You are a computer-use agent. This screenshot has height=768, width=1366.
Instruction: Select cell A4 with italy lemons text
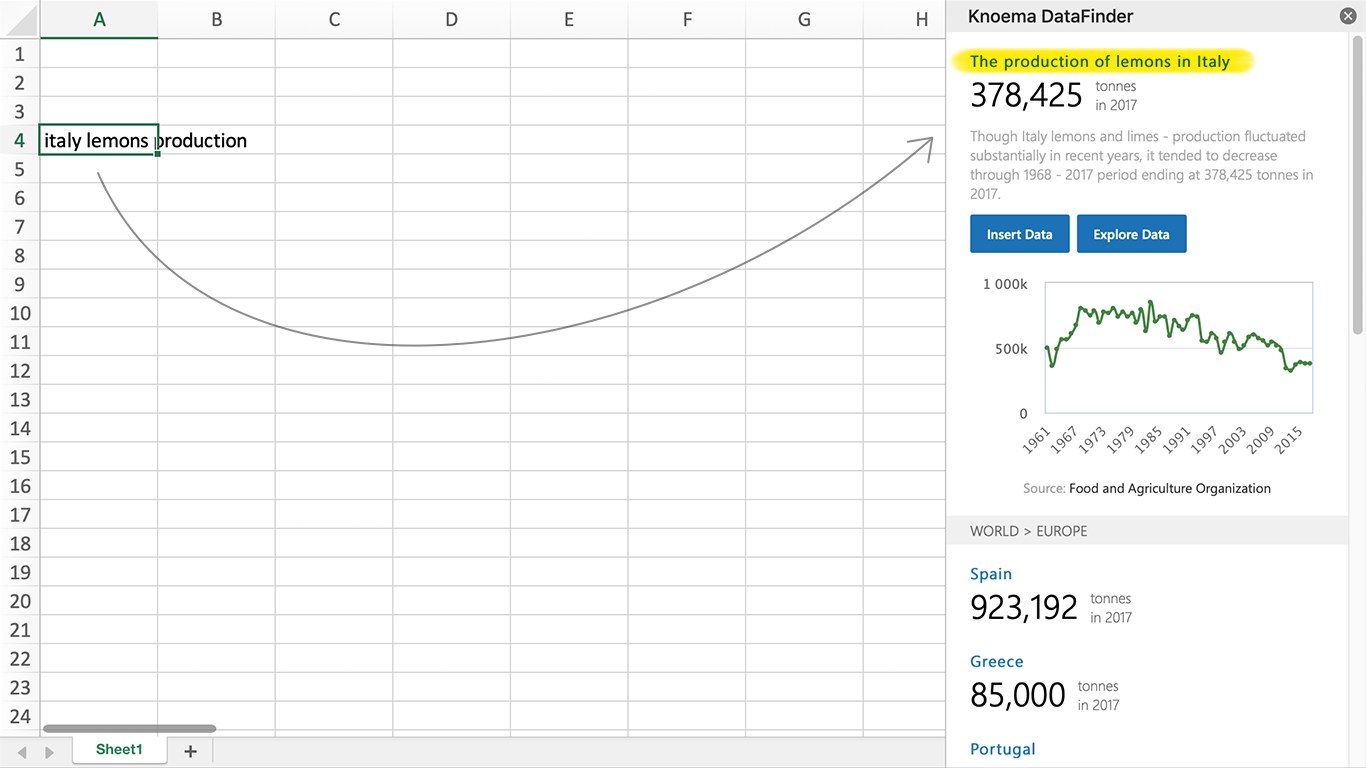99,140
